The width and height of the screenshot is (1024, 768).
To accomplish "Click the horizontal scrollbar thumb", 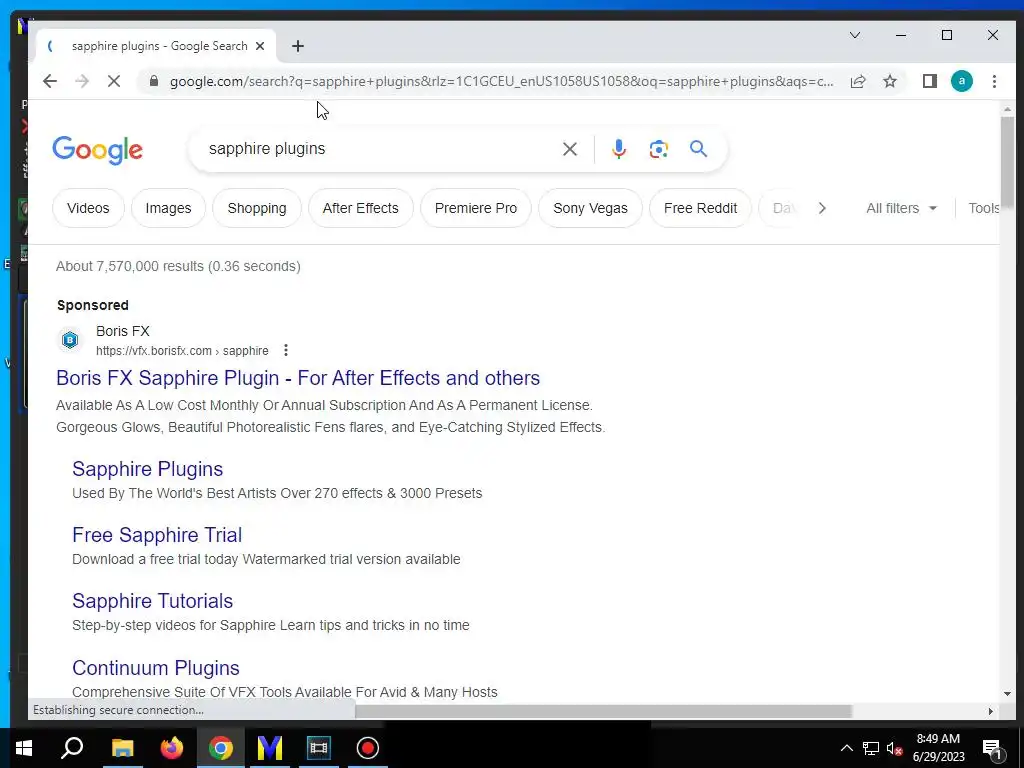I will pos(603,711).
